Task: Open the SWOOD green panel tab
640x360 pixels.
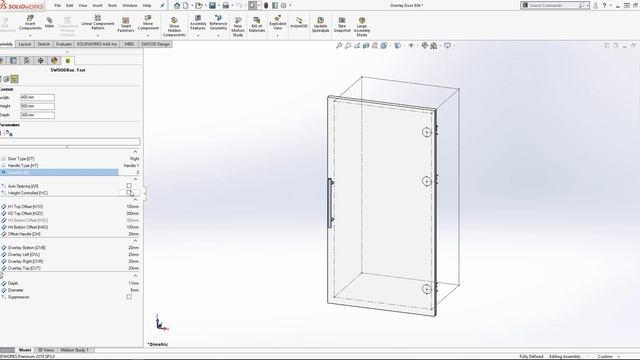Action: pos(68,60)
